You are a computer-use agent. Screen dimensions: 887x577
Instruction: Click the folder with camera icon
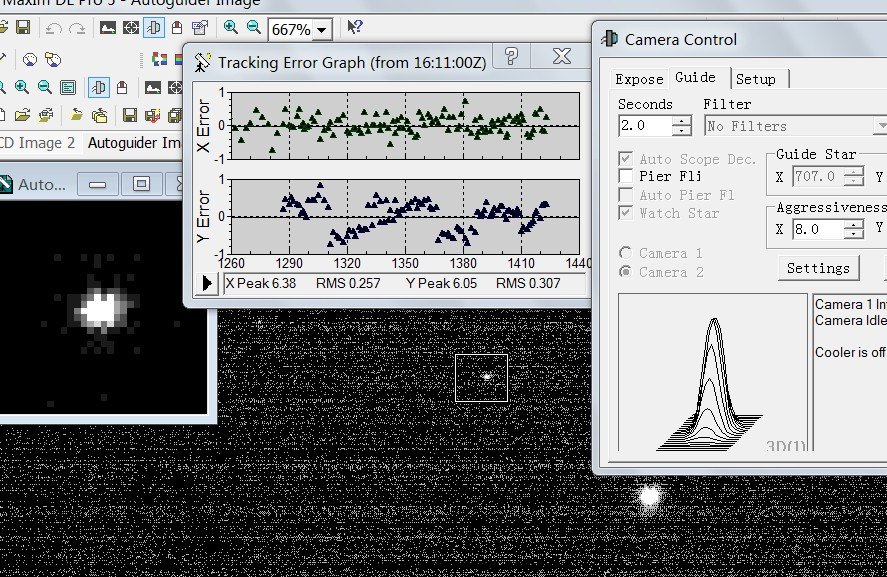click(x=45, y=115)
